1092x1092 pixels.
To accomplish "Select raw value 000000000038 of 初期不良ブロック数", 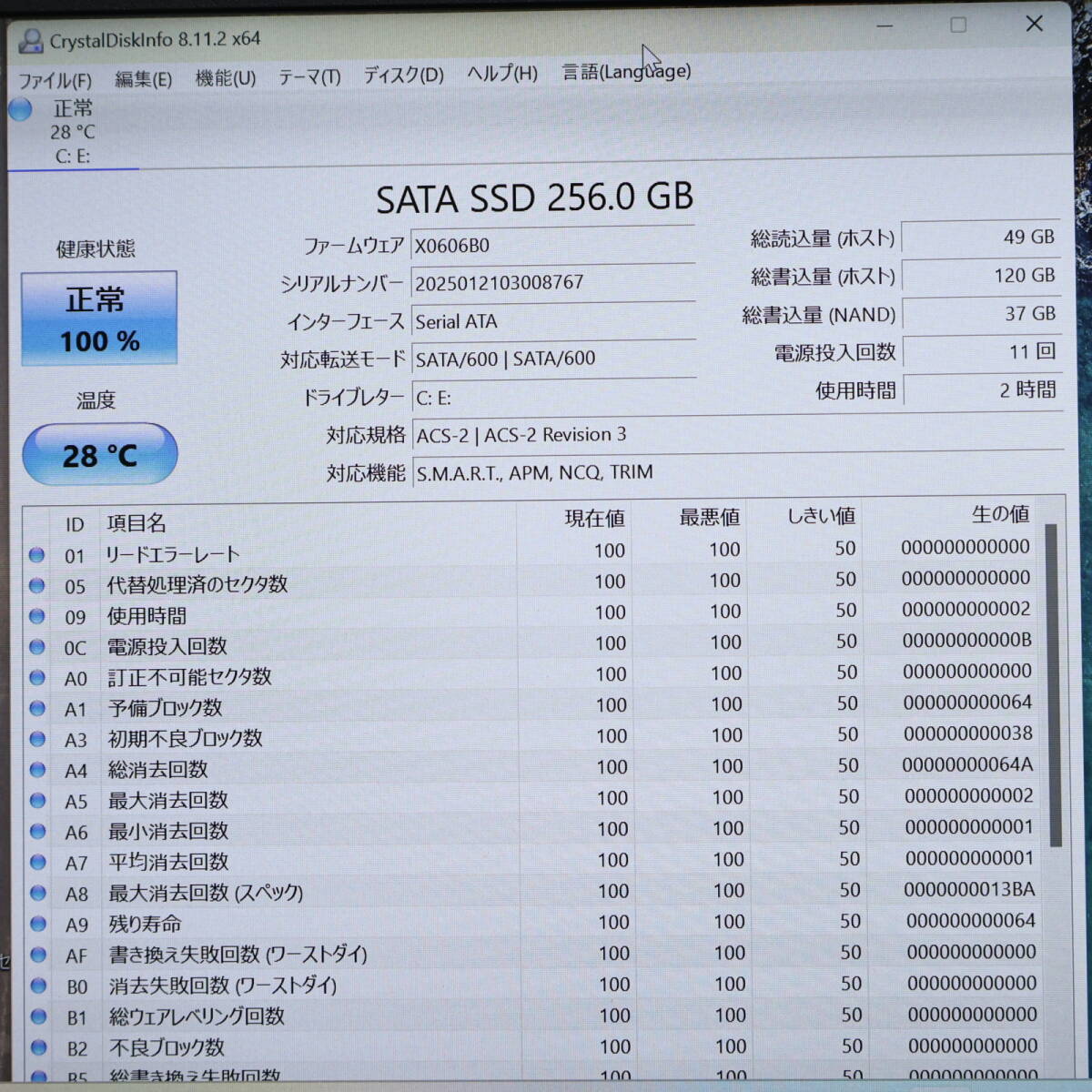I will click(x=968, y=733).
